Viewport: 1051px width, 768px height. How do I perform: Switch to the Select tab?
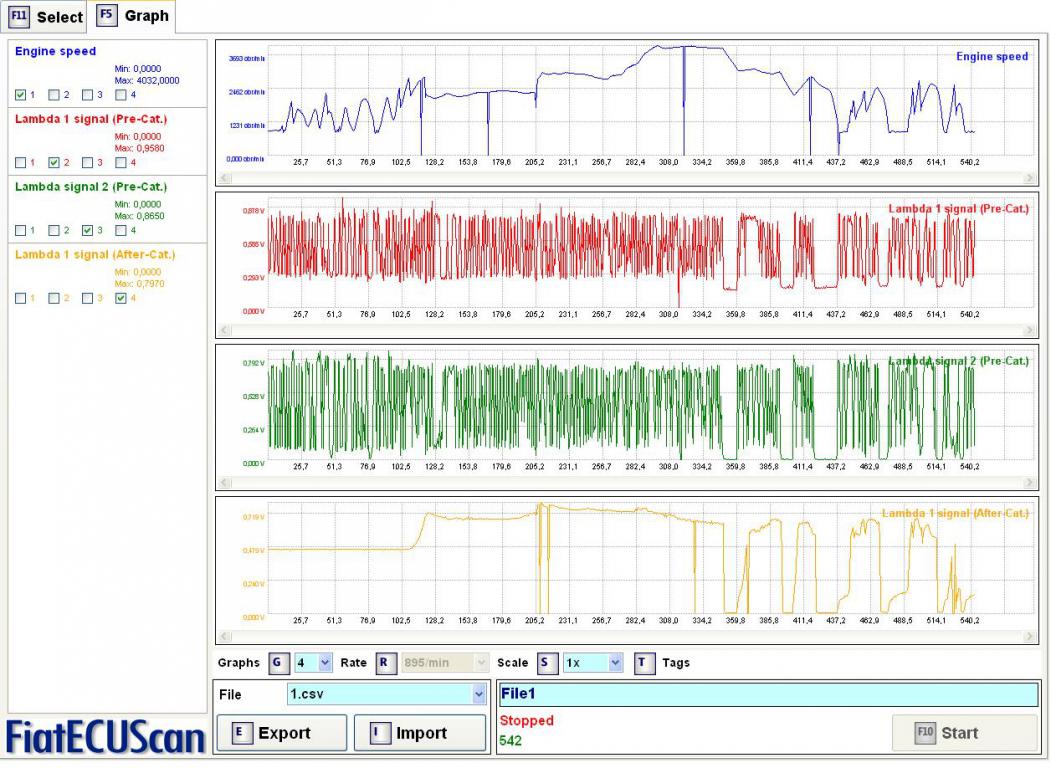pos(46,17)
